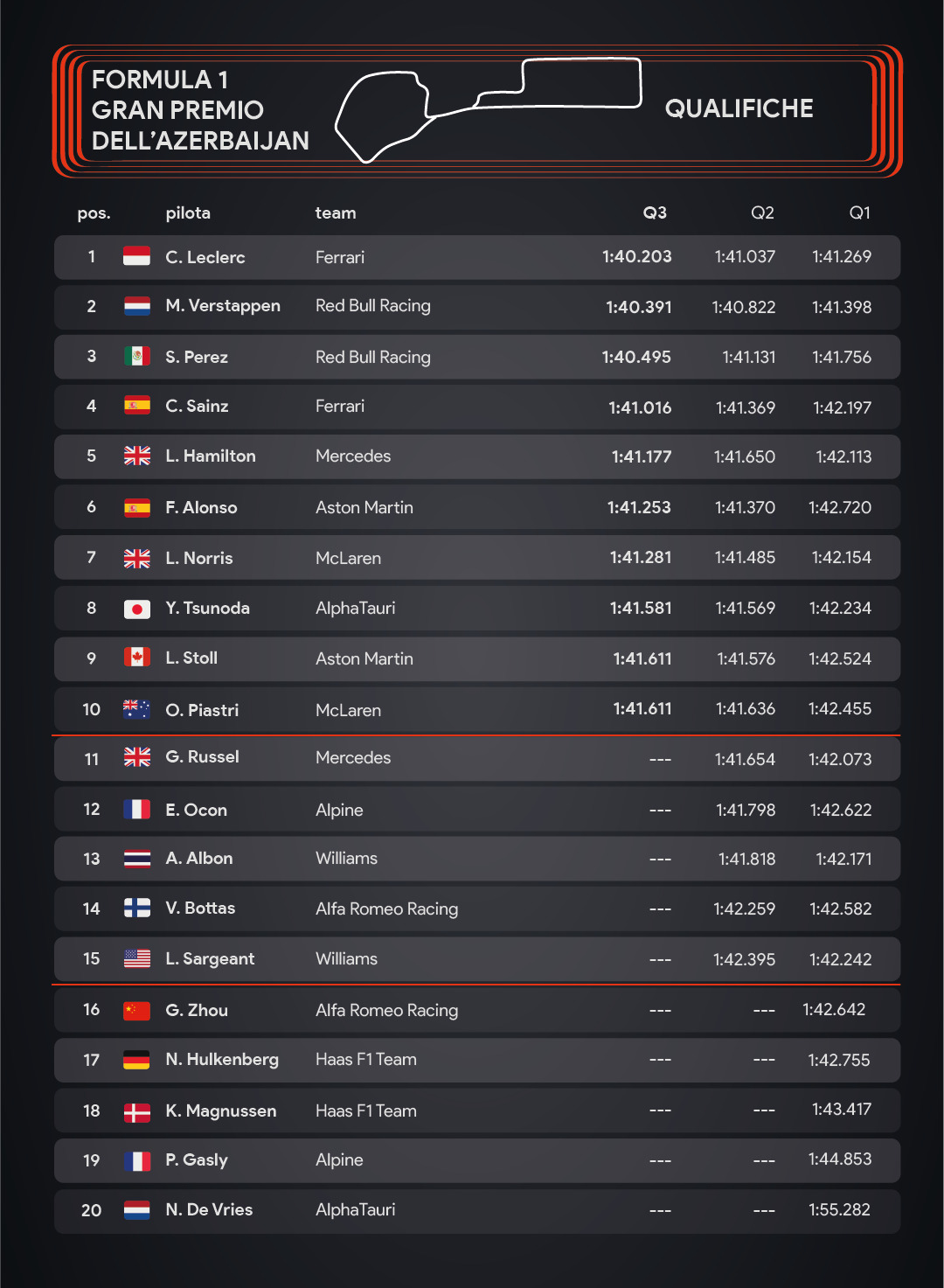Click the Monaco flag beside C. Leclerc
Image resolution: width=944 pixels, height=1288 pixels.
(136, 256)
